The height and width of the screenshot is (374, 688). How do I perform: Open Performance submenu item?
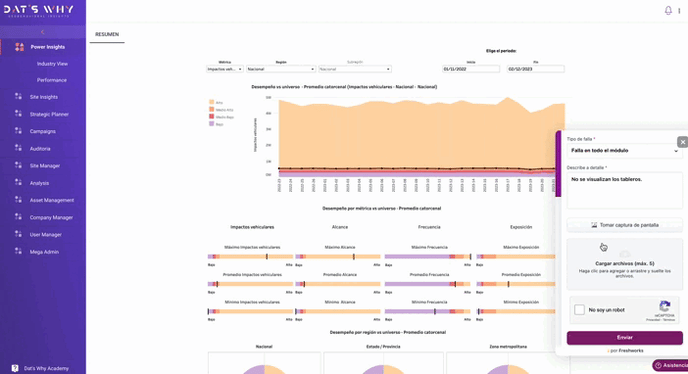pos(52,80)
